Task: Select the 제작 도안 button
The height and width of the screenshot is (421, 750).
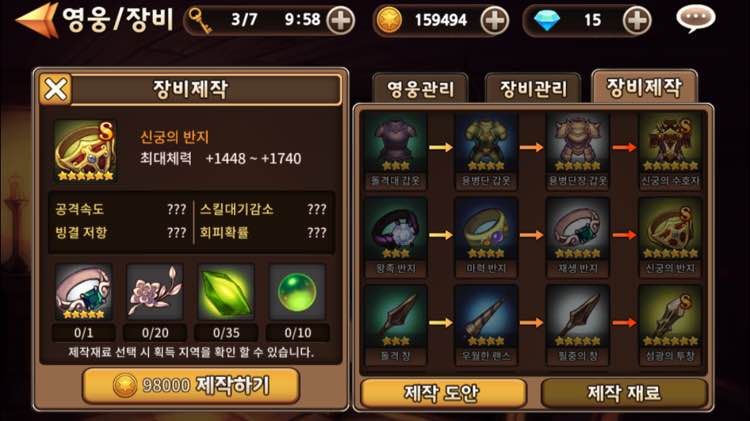Action: tap(443, 393)
